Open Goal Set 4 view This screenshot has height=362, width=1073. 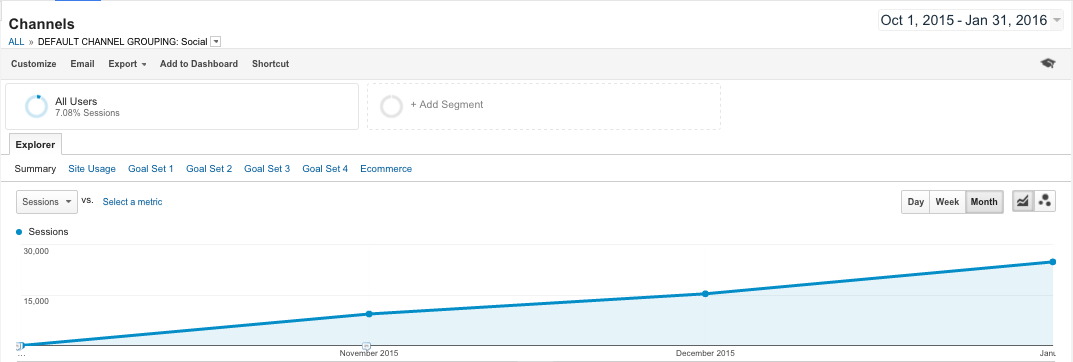325,168
